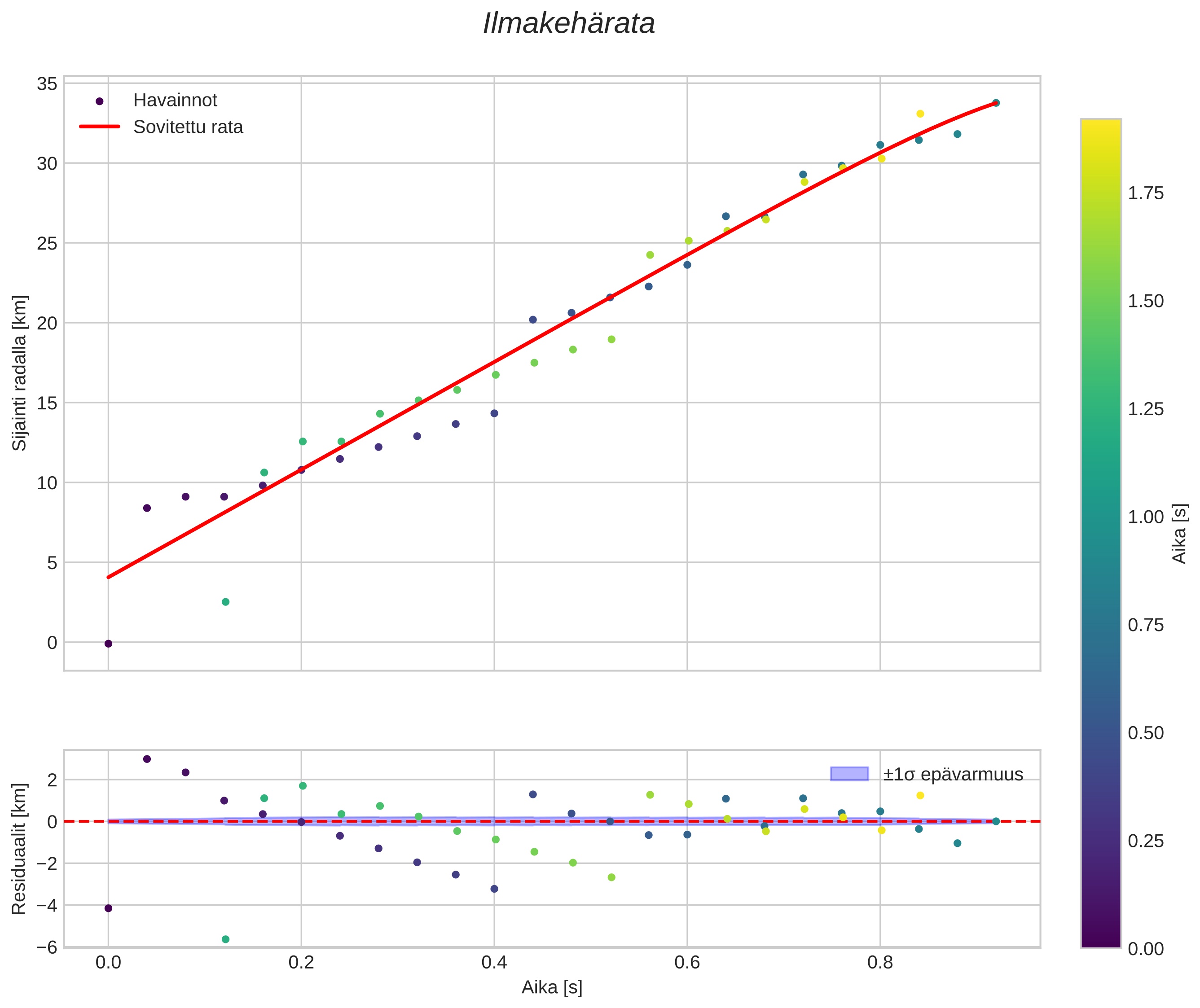Screen dimensions: 1200x1008
Task: Click the bottom "Aika [s]" x-axis label
Action: [552, 987]
